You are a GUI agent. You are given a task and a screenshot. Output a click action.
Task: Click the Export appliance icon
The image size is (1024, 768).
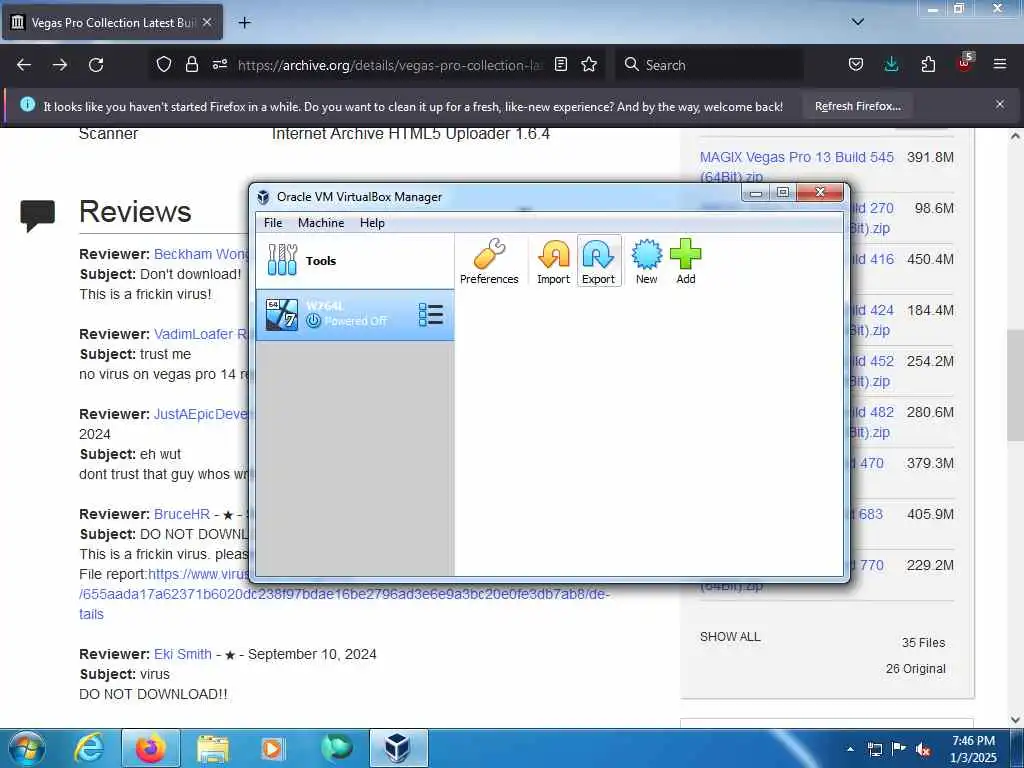[598, 261]
